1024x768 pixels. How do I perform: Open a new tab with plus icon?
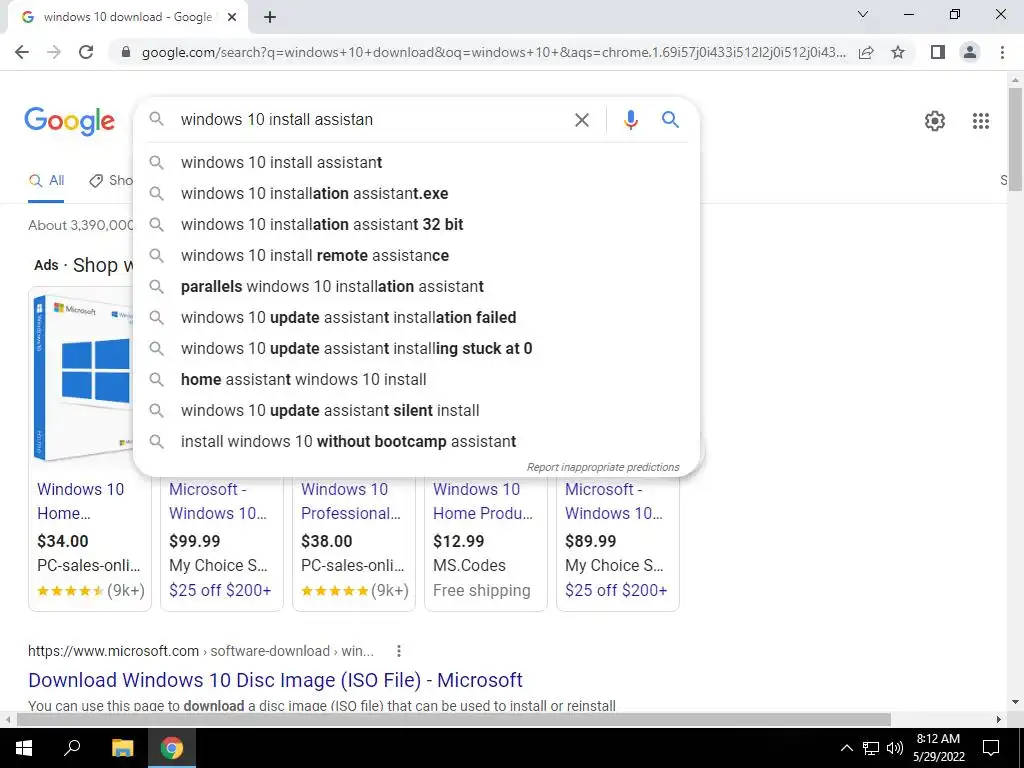coord(270,18)
